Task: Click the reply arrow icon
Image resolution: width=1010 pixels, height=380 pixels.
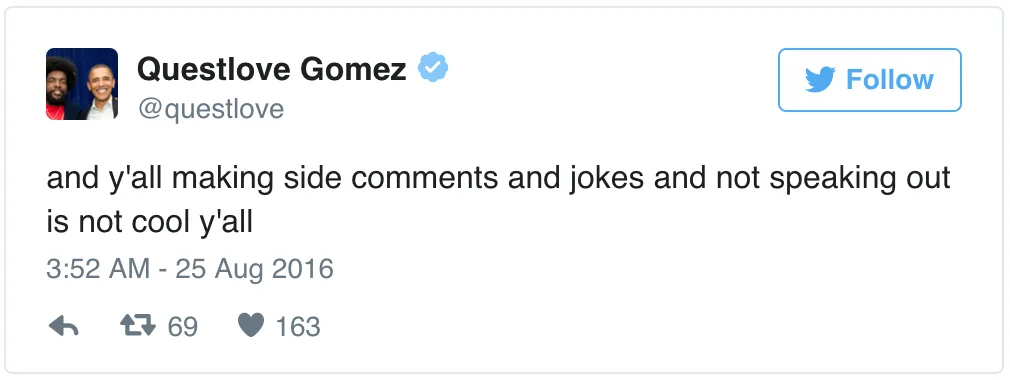Action: click(64, 327)
